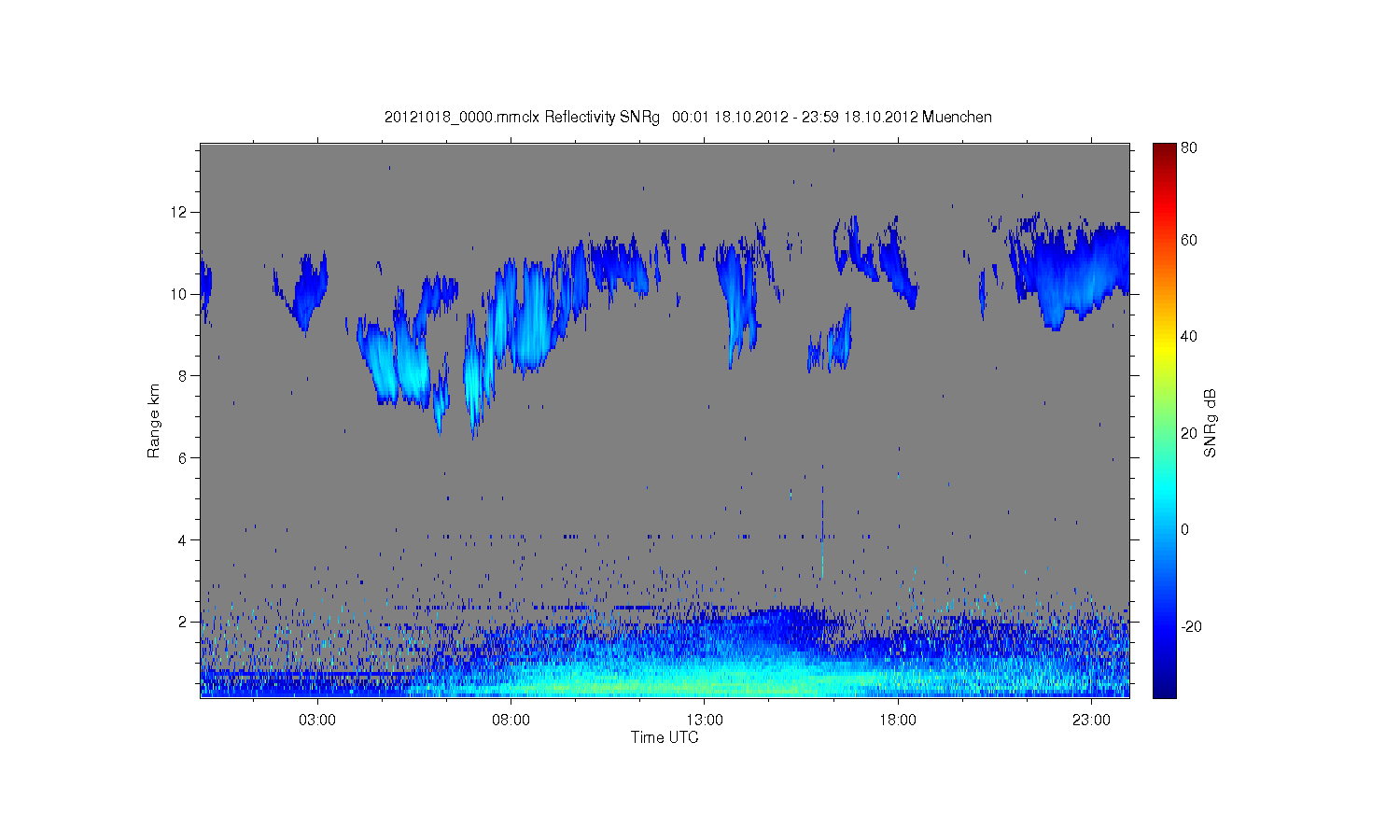The height and width of the screenshot is (840, 1400).
Task: Click the colorbar value 60
Action: pos(1189,240)
